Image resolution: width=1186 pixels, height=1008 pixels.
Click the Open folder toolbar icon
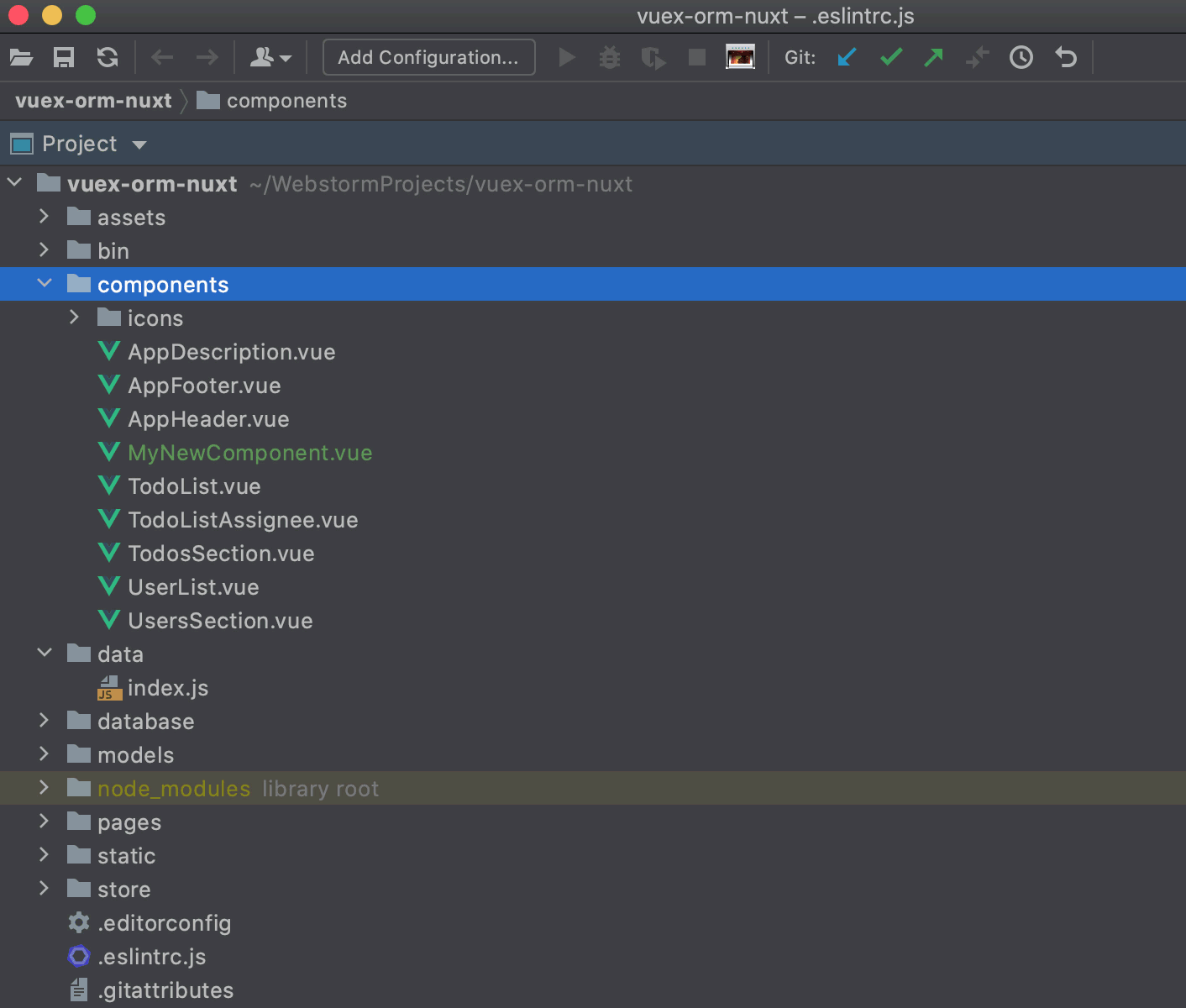click(x=21, y=57)
